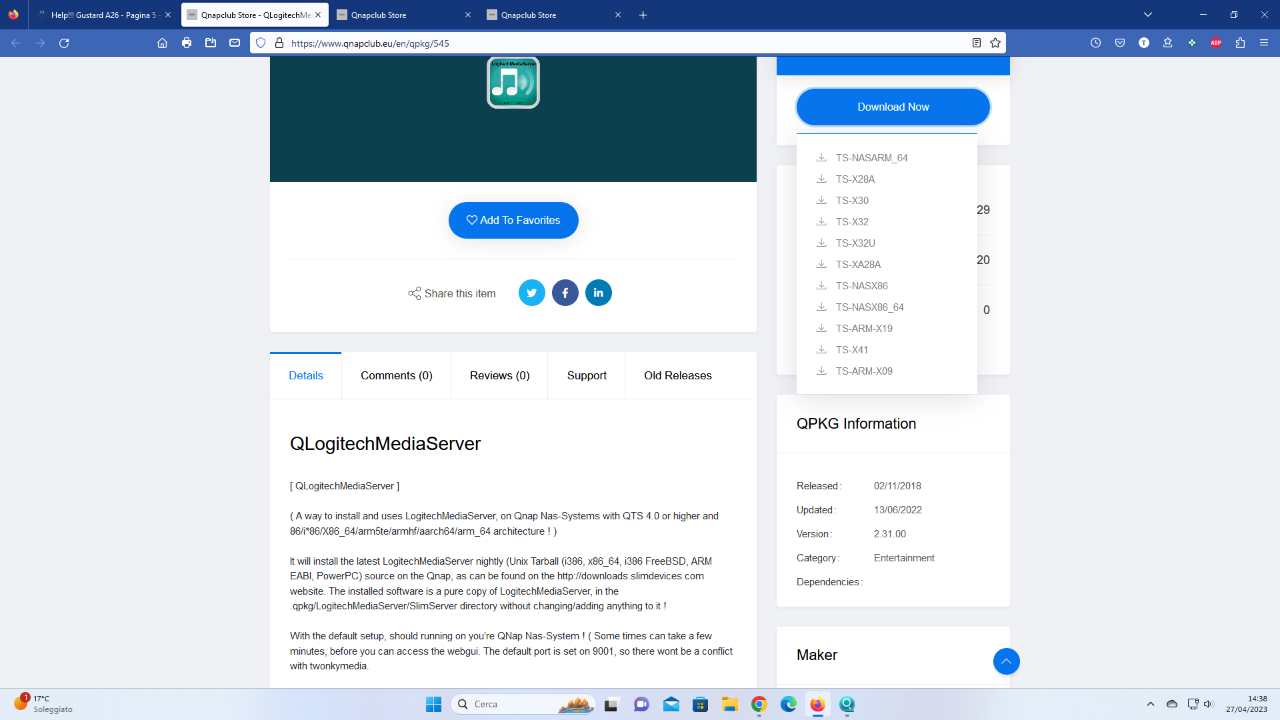Launch Google Chrome from the taskbar

click(759, 704)
